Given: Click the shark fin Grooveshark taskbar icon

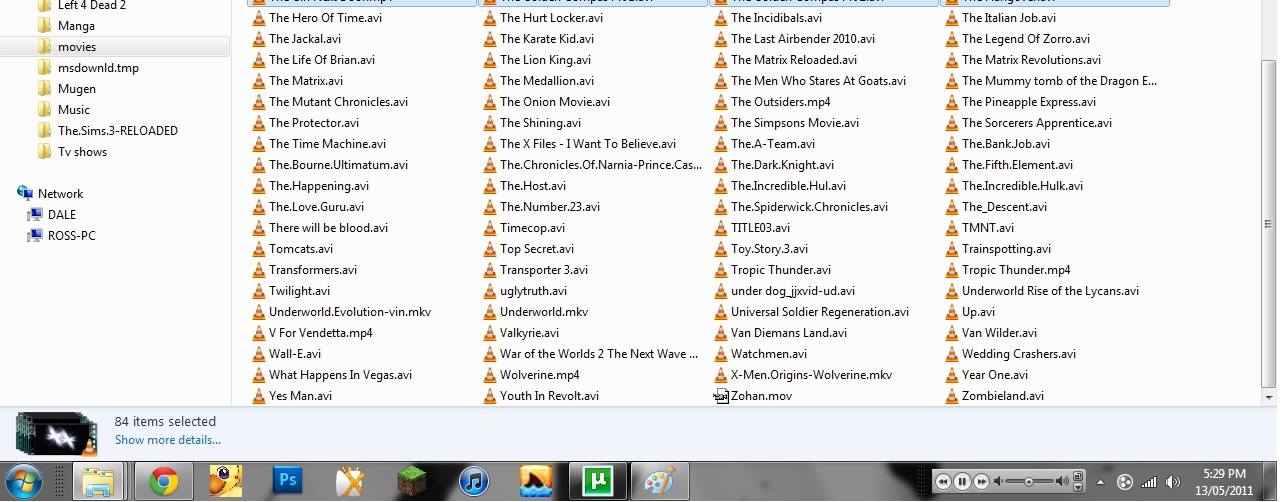Looking at the screenshot, I should click(x=536, y=482).
